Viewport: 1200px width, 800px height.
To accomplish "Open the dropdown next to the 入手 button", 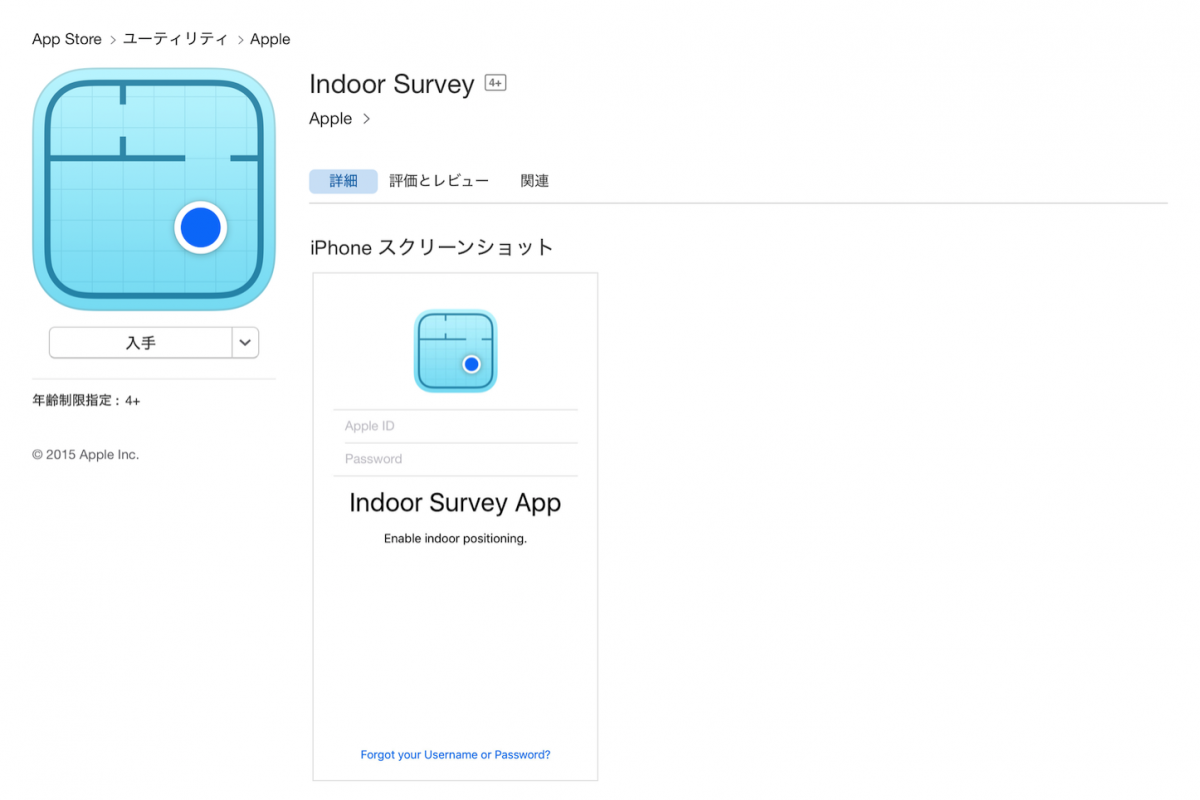I will pos(245,342).
